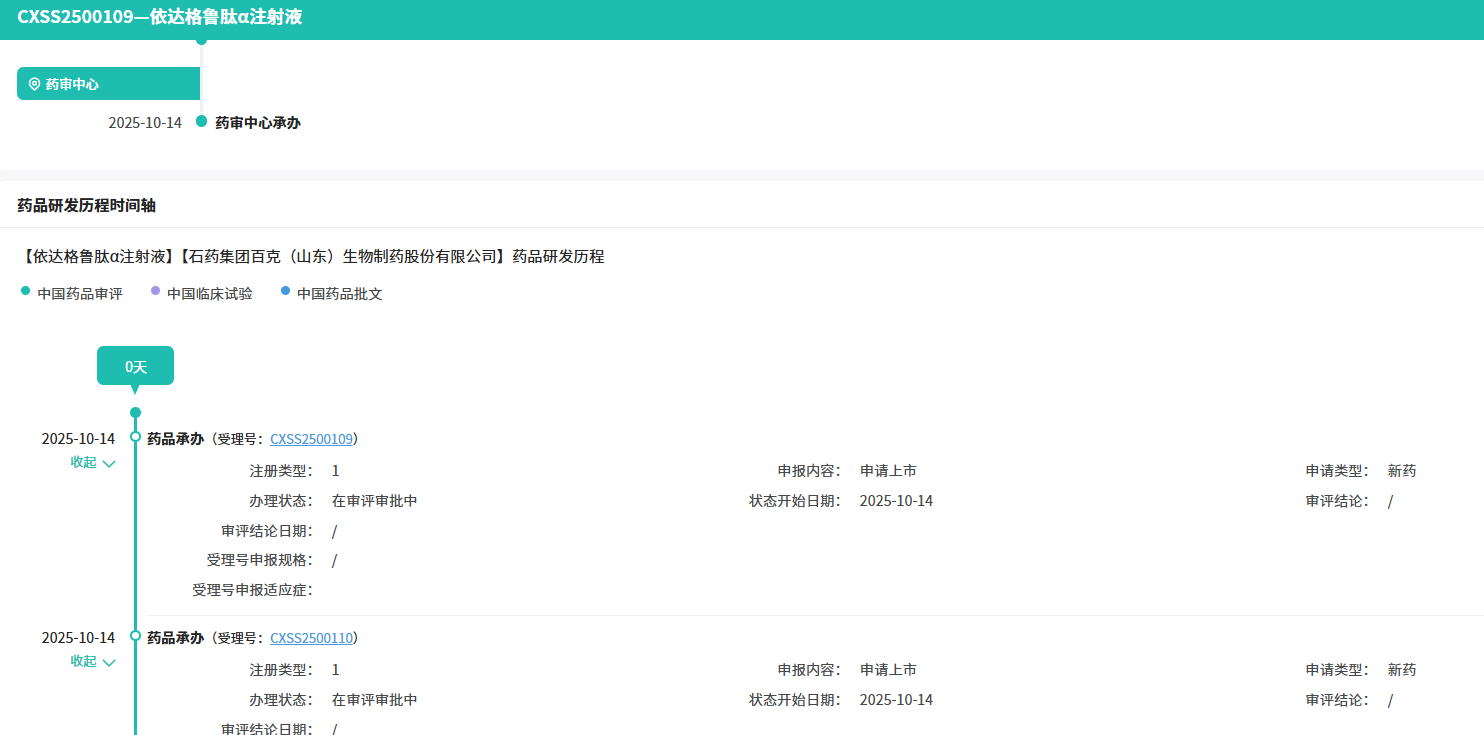Click the 石药集团百克 drug development history title
Viewport: 1484px width, 735px height.
(311, 257)
